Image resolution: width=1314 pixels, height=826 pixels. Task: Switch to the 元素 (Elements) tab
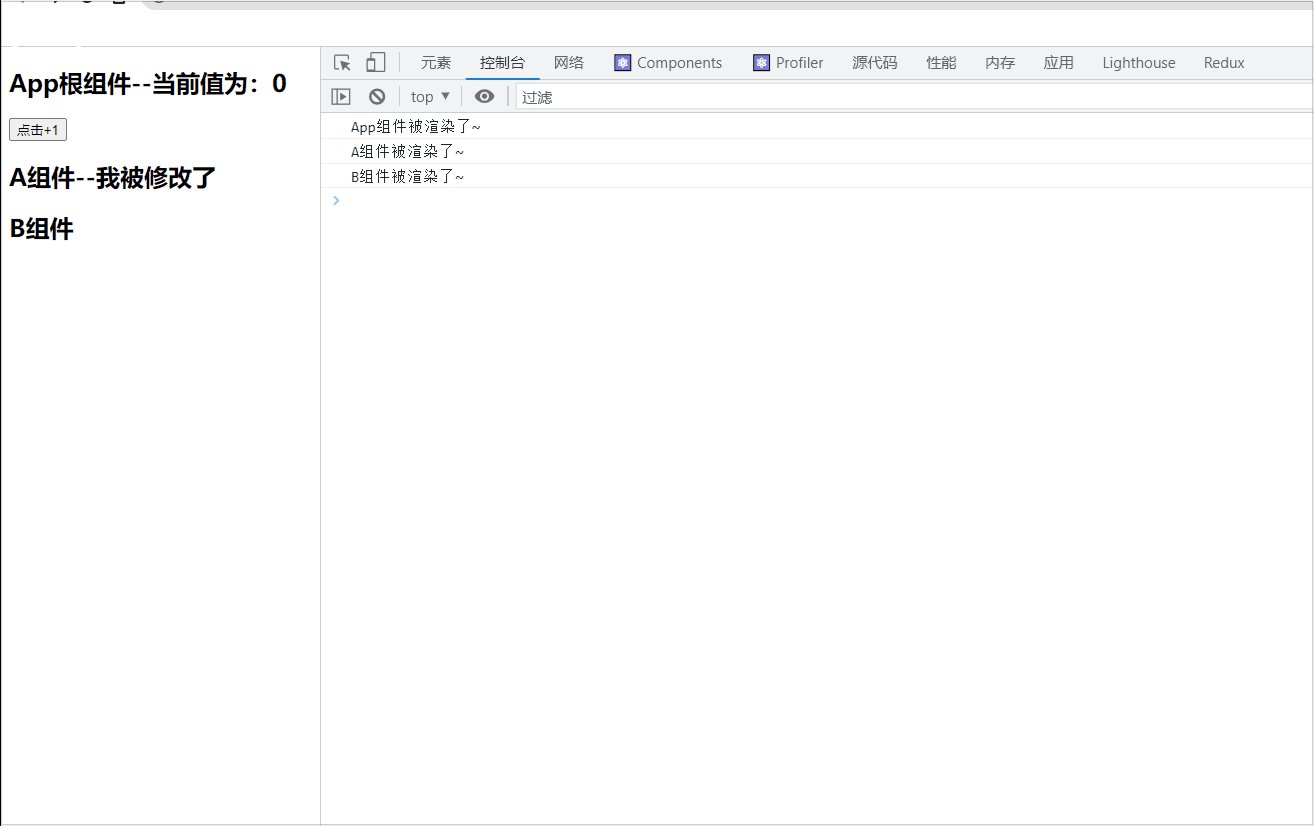[x=436, y=62]
